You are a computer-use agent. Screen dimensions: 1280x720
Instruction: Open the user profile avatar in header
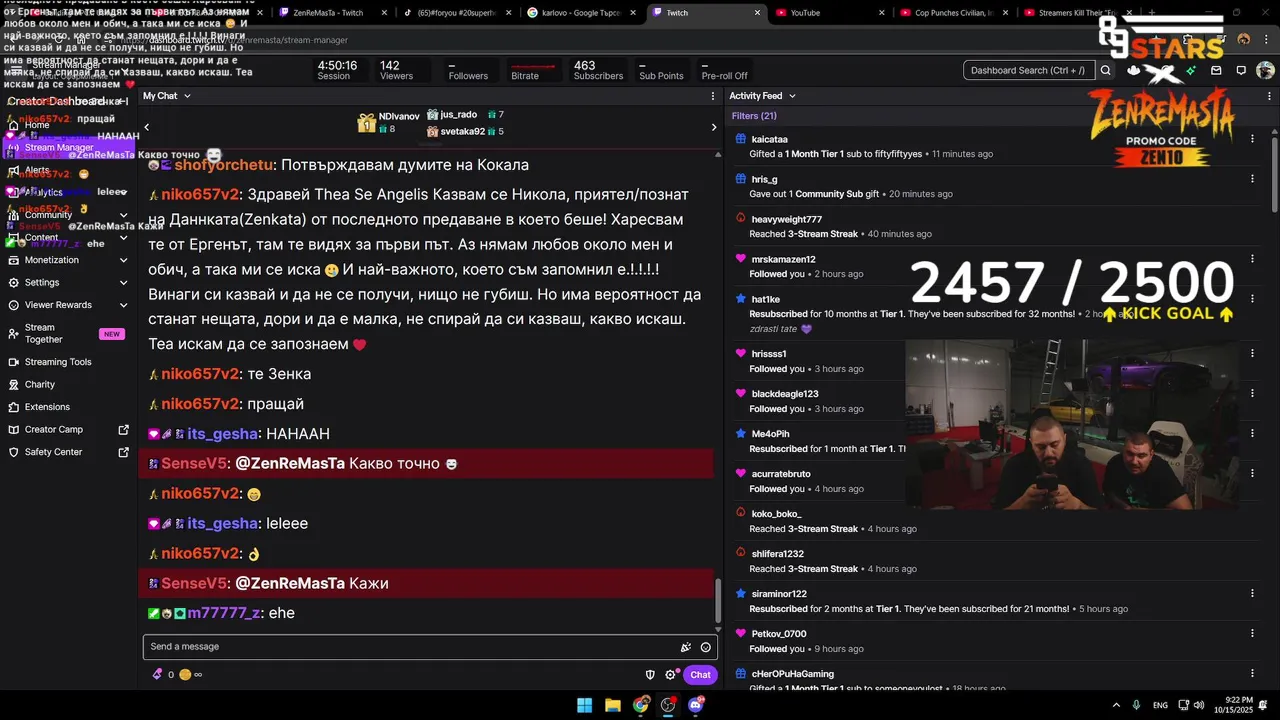tap(1265, 71)
